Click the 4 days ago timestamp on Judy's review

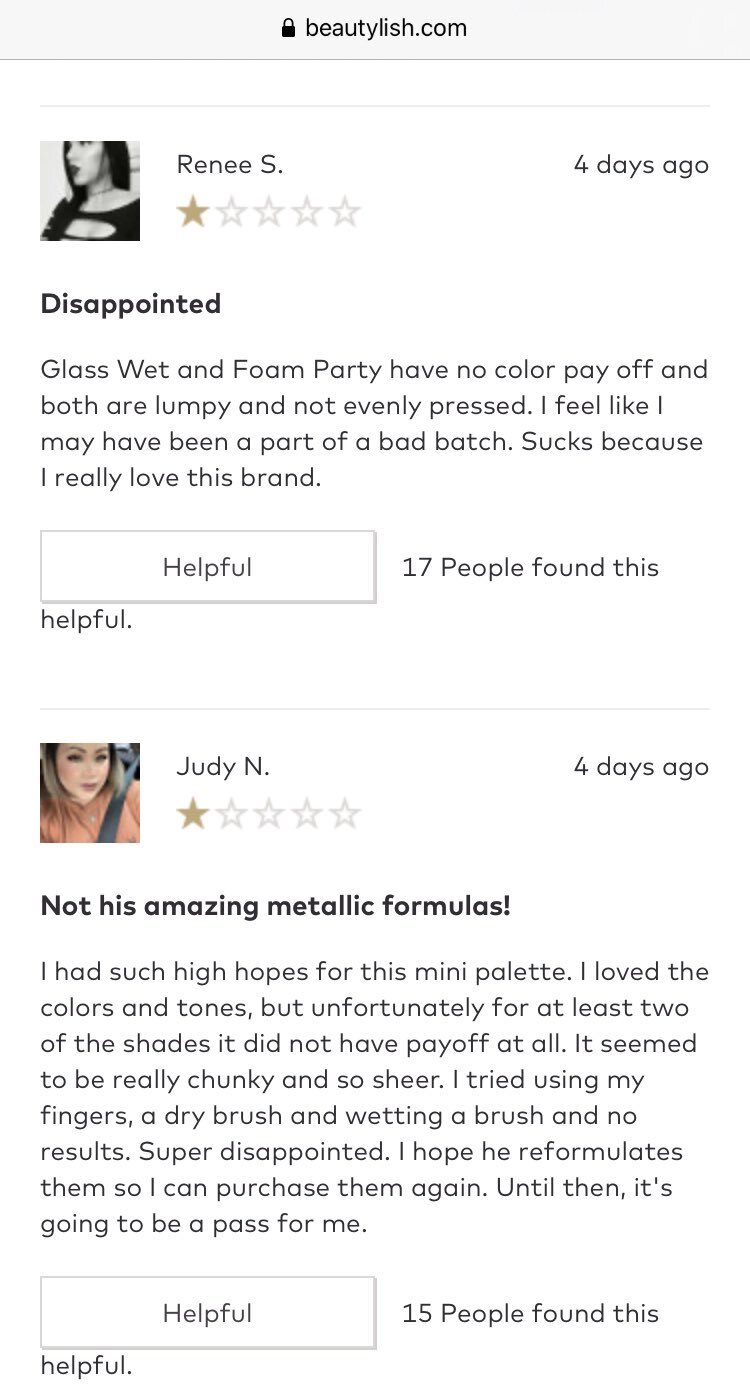pyautogui.click(x=641, y=767)
